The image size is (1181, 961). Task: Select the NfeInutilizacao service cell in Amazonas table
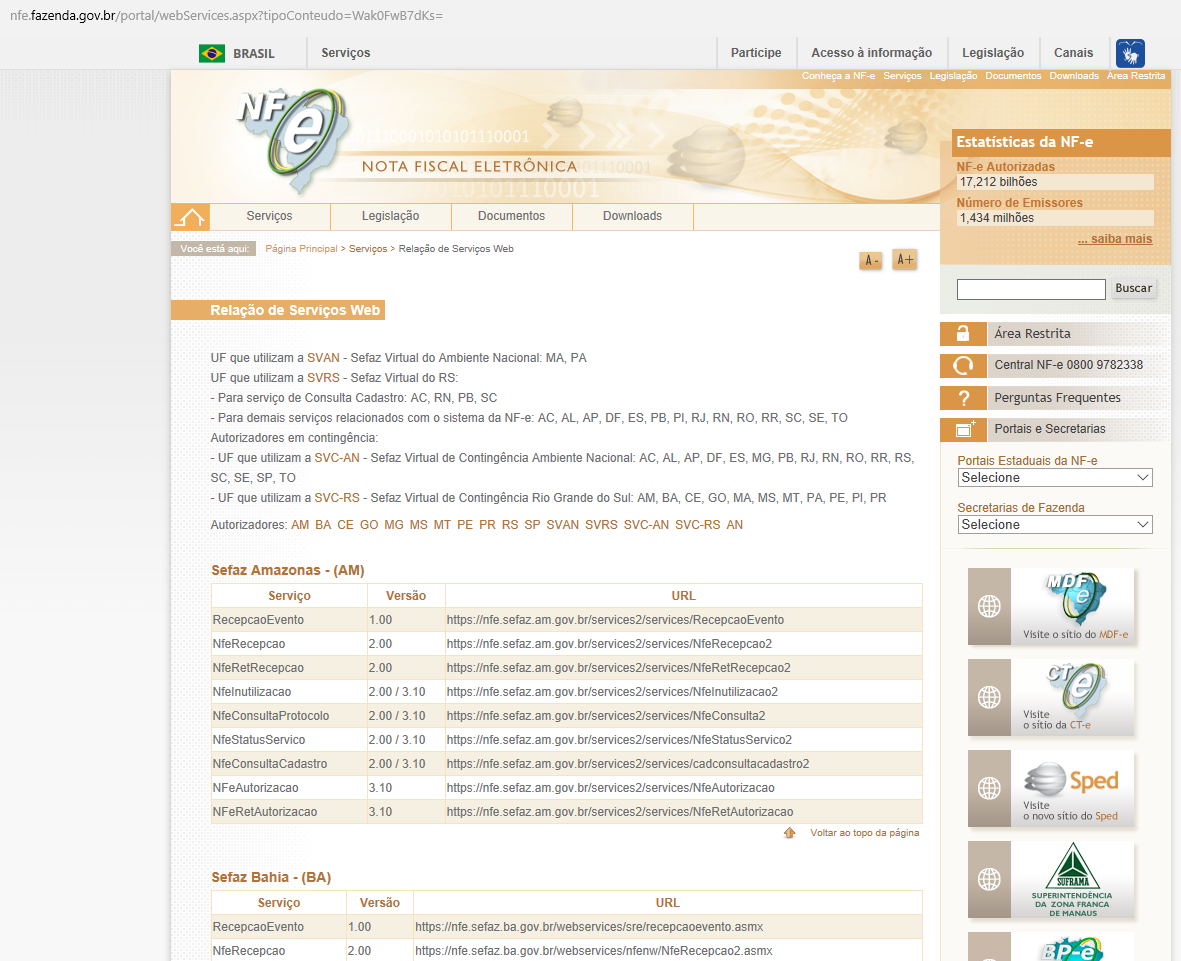tap(289, 691)
